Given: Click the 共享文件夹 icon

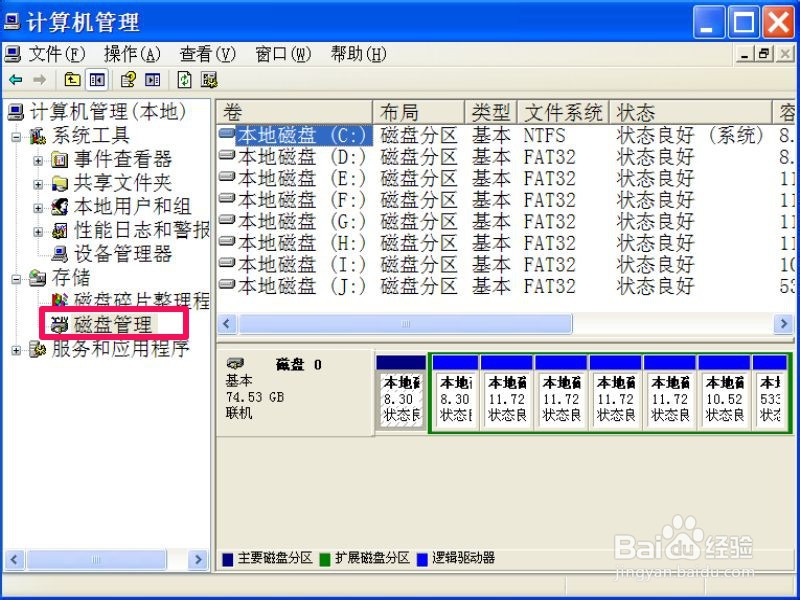Looking at the screenshot, I should point(58,182).
